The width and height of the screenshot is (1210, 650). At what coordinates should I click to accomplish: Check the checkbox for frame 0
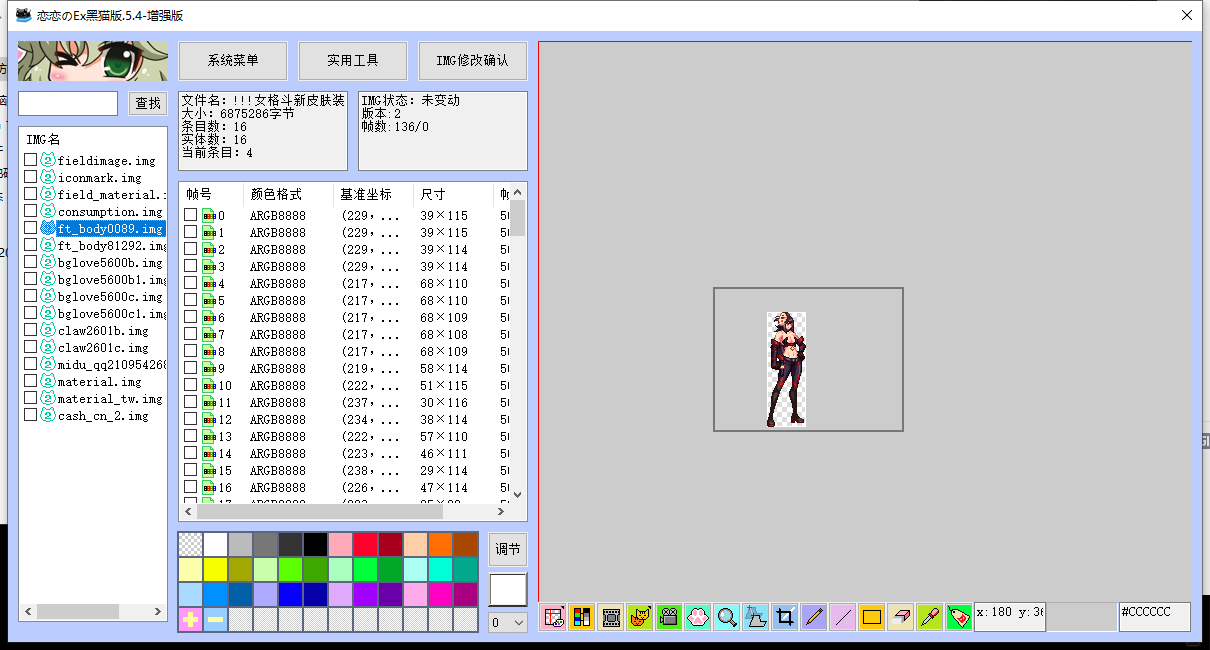(190, 214)
